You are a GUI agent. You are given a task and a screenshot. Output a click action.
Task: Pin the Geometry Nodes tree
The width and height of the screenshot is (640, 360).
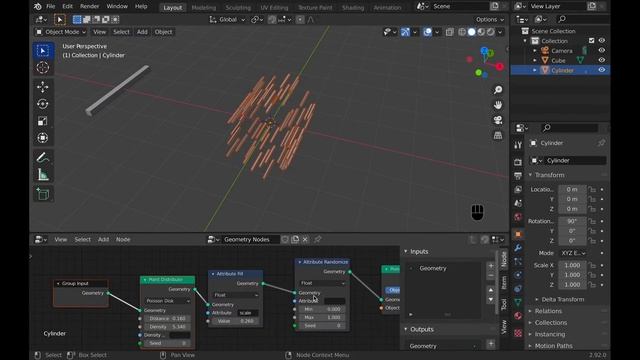click(318, 240)
